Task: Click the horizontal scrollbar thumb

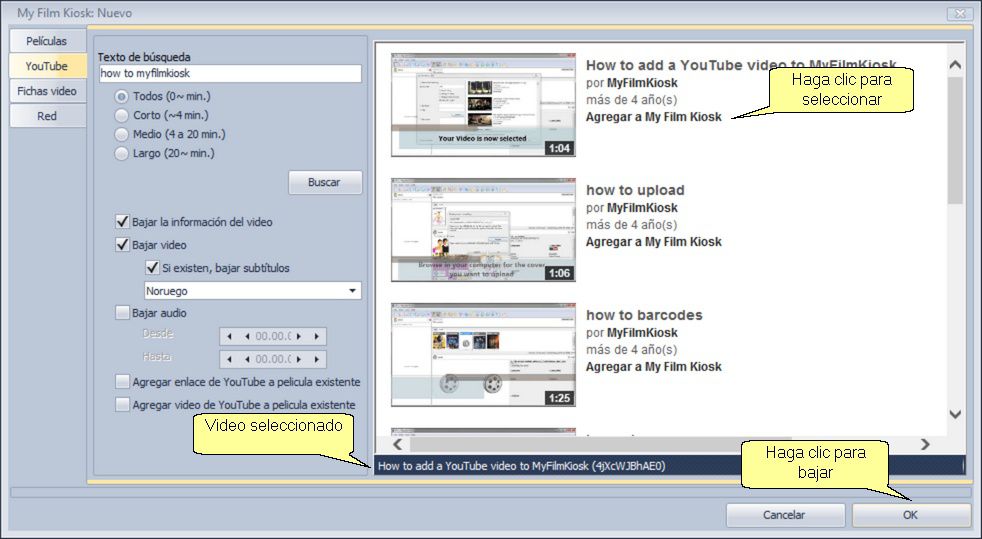Action: [x=601, y=444]
